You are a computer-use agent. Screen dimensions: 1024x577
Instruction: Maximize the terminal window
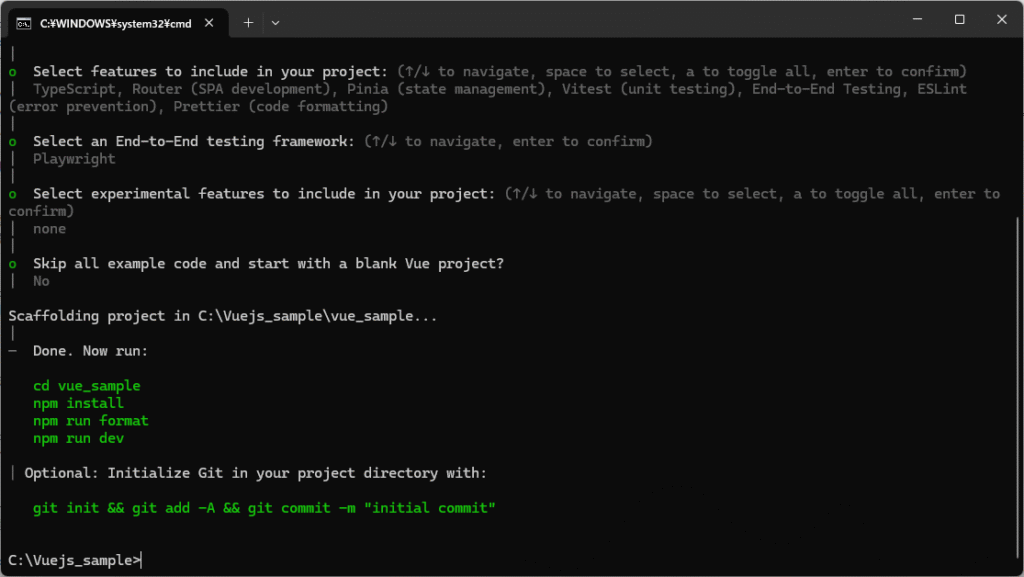pos(959,20)
